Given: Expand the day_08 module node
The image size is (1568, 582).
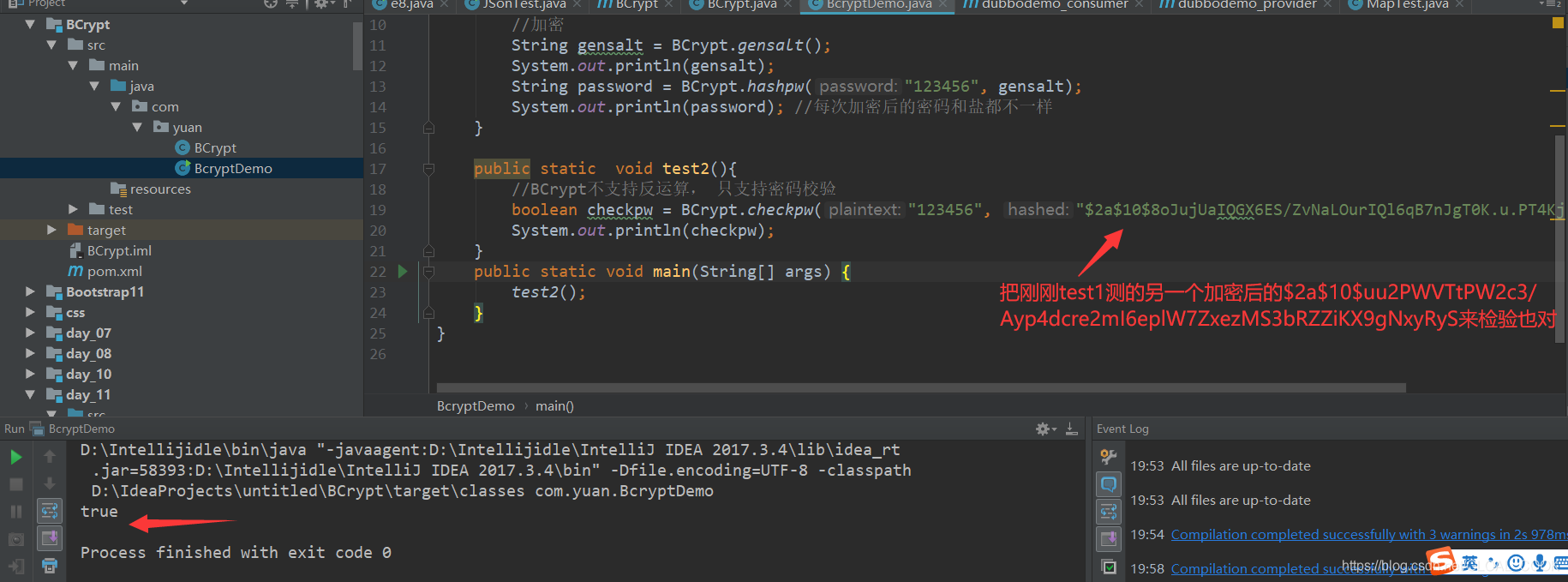Looking at the screenshot, I should point(31,353).
